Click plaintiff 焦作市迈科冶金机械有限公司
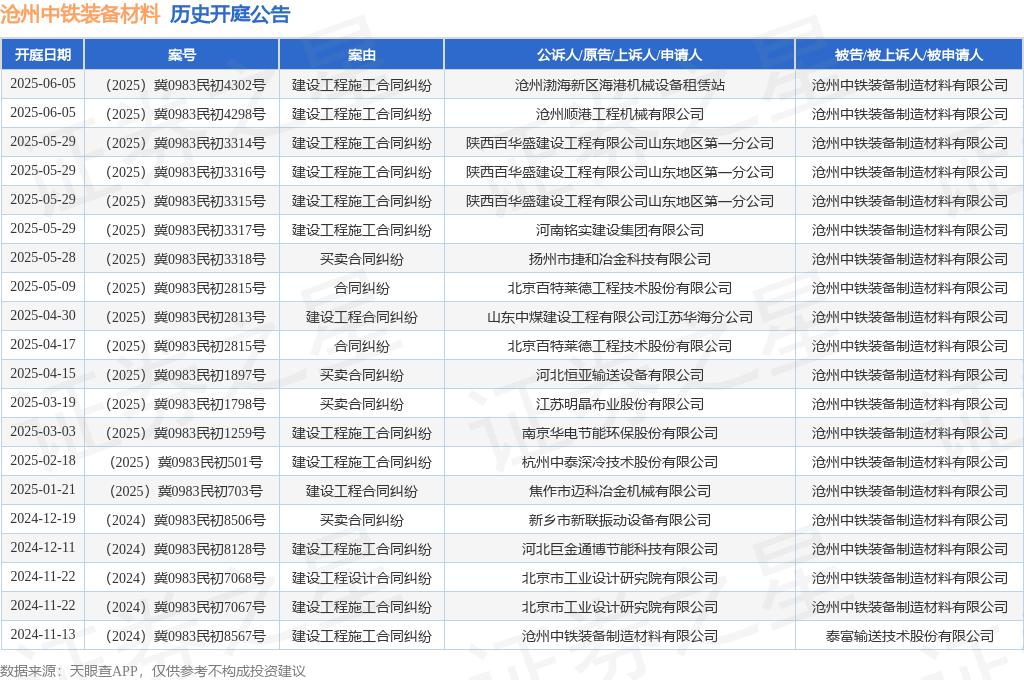This screenshot has height=680, width=1024. point(620,491)
